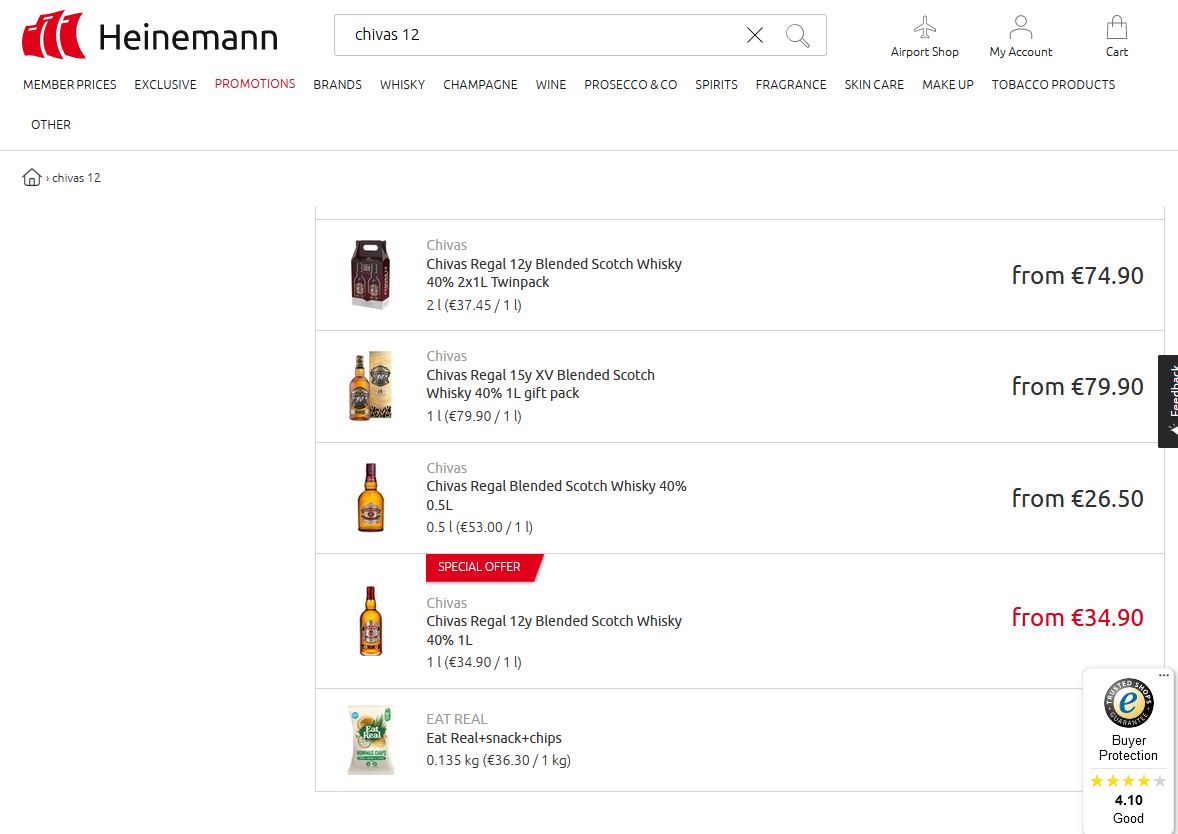Open FRAGRANCE menu
The height and width of the screenshot is (834, 1178).
(790, 85)
